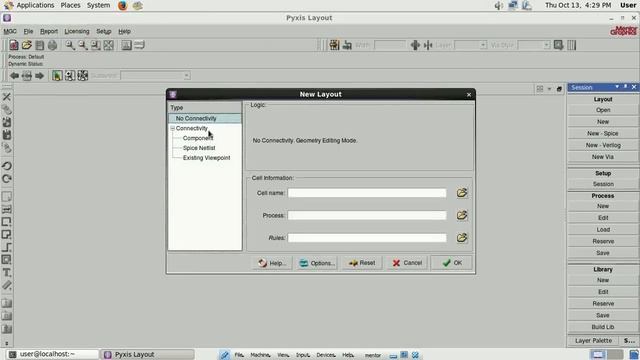Viewport: 640px width, 360px height.
Task: Click the magnifier icon after Via Style
Action: coord(558,45)
